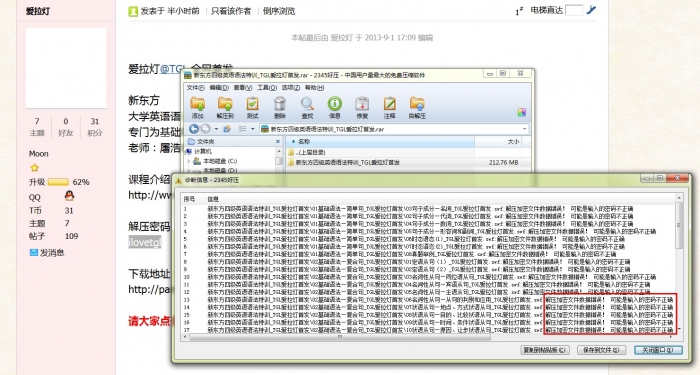Click the 发消息 link
This screenshot has width=700, height=375.
coord(52,253)
